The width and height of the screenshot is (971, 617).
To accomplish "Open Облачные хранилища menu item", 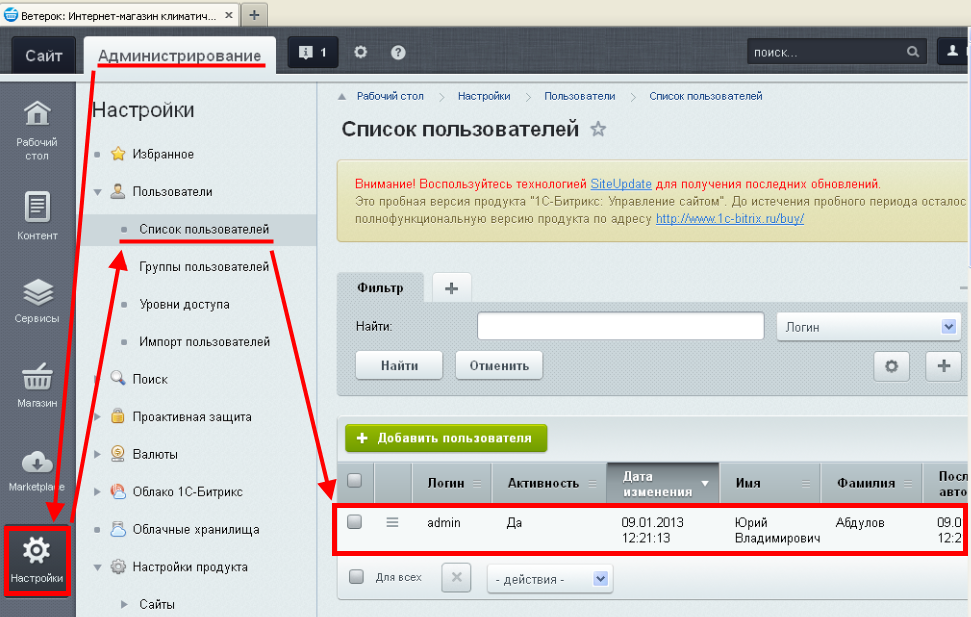I will click(196, 530).
